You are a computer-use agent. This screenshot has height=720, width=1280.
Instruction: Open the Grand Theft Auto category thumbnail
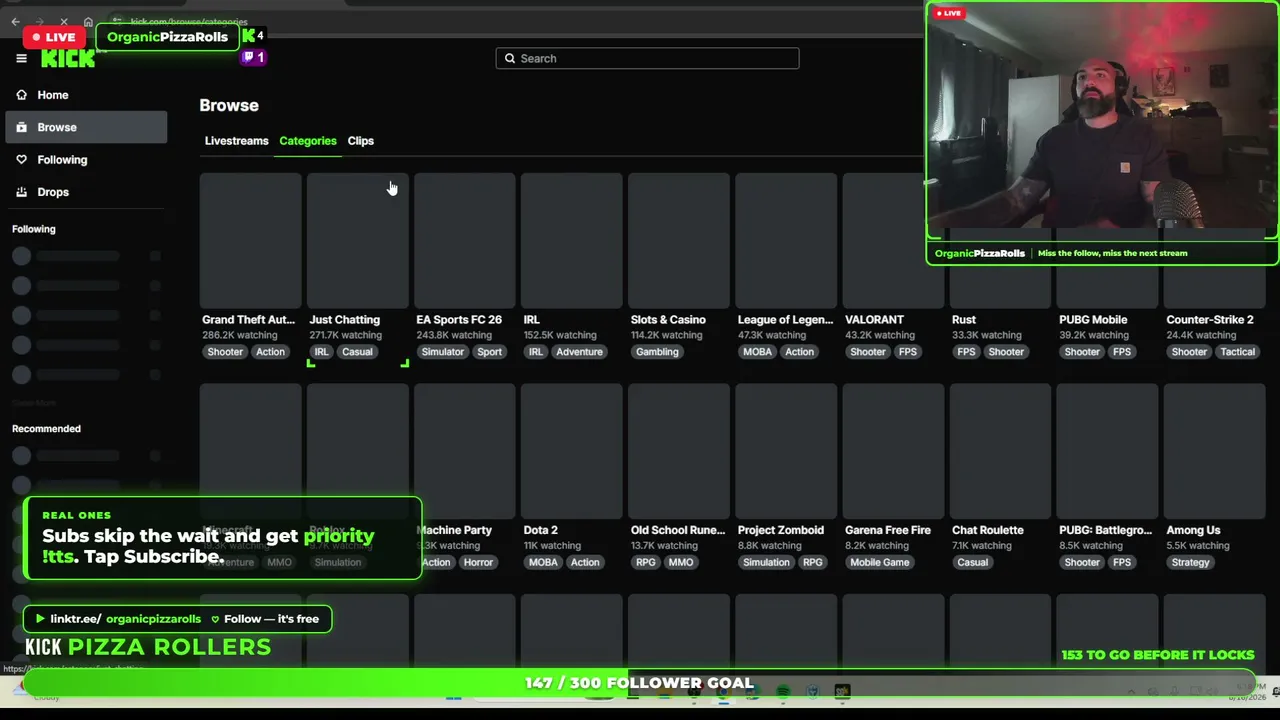coord(250,240)
